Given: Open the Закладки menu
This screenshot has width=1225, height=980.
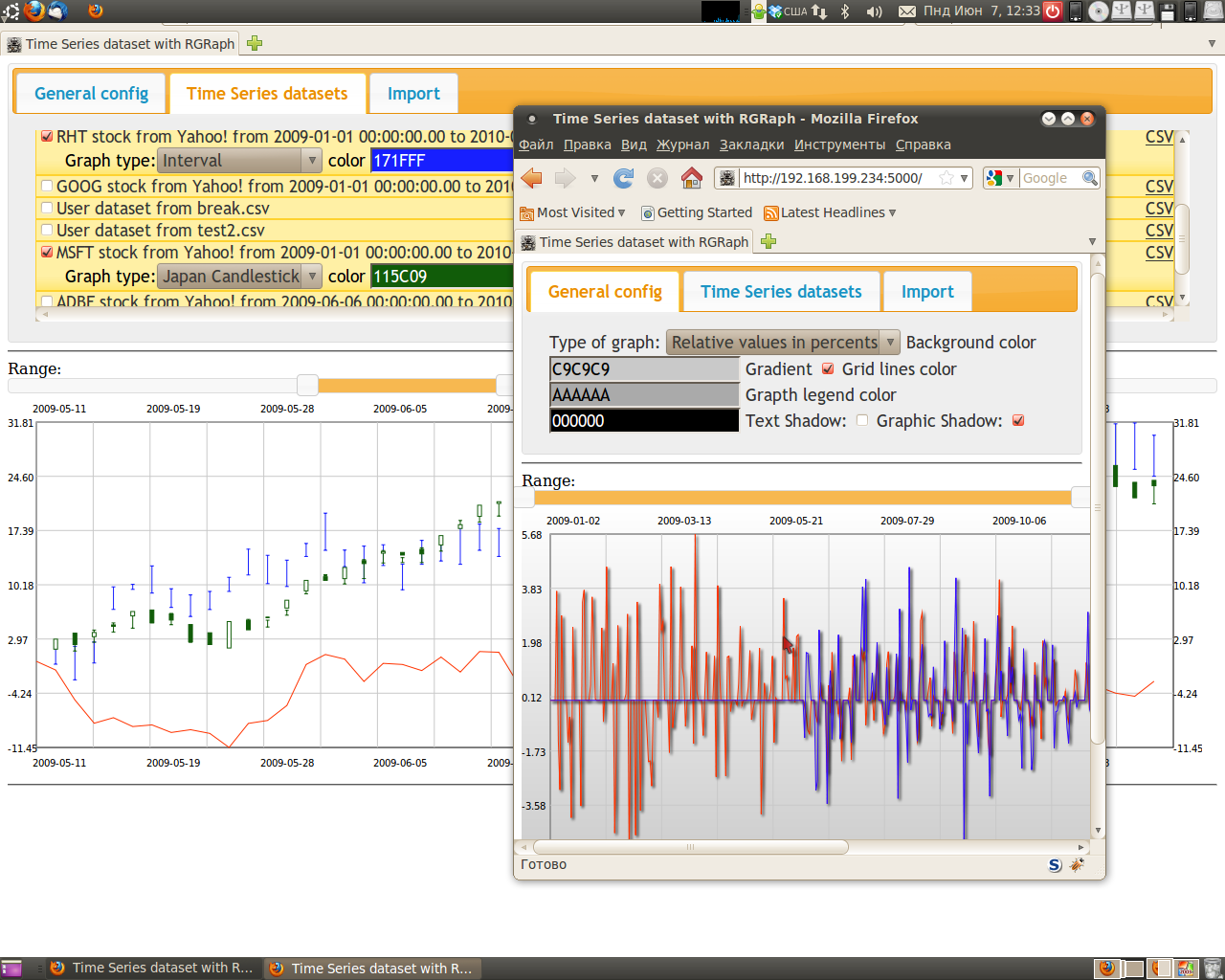Looking at the screenshot, I should 751,145.
